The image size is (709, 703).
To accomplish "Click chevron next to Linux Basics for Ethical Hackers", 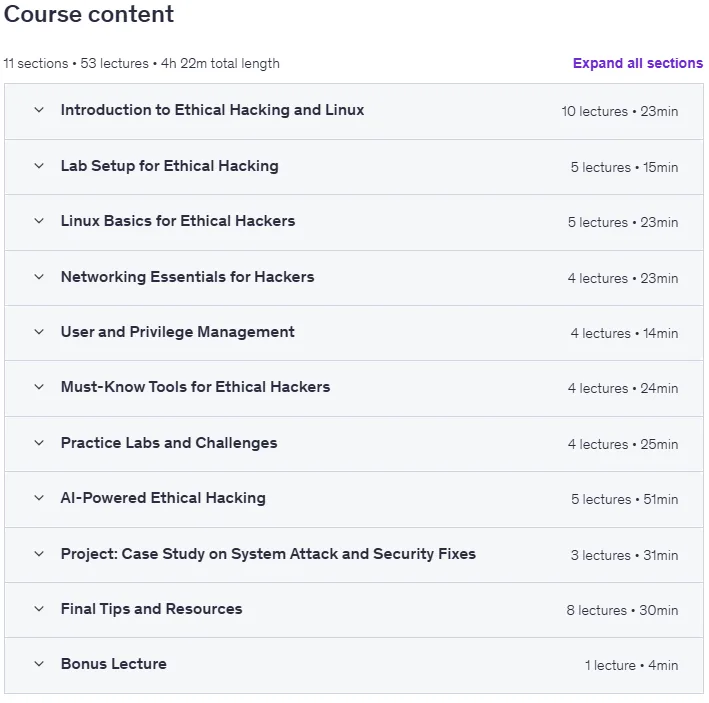I will 39,221.
